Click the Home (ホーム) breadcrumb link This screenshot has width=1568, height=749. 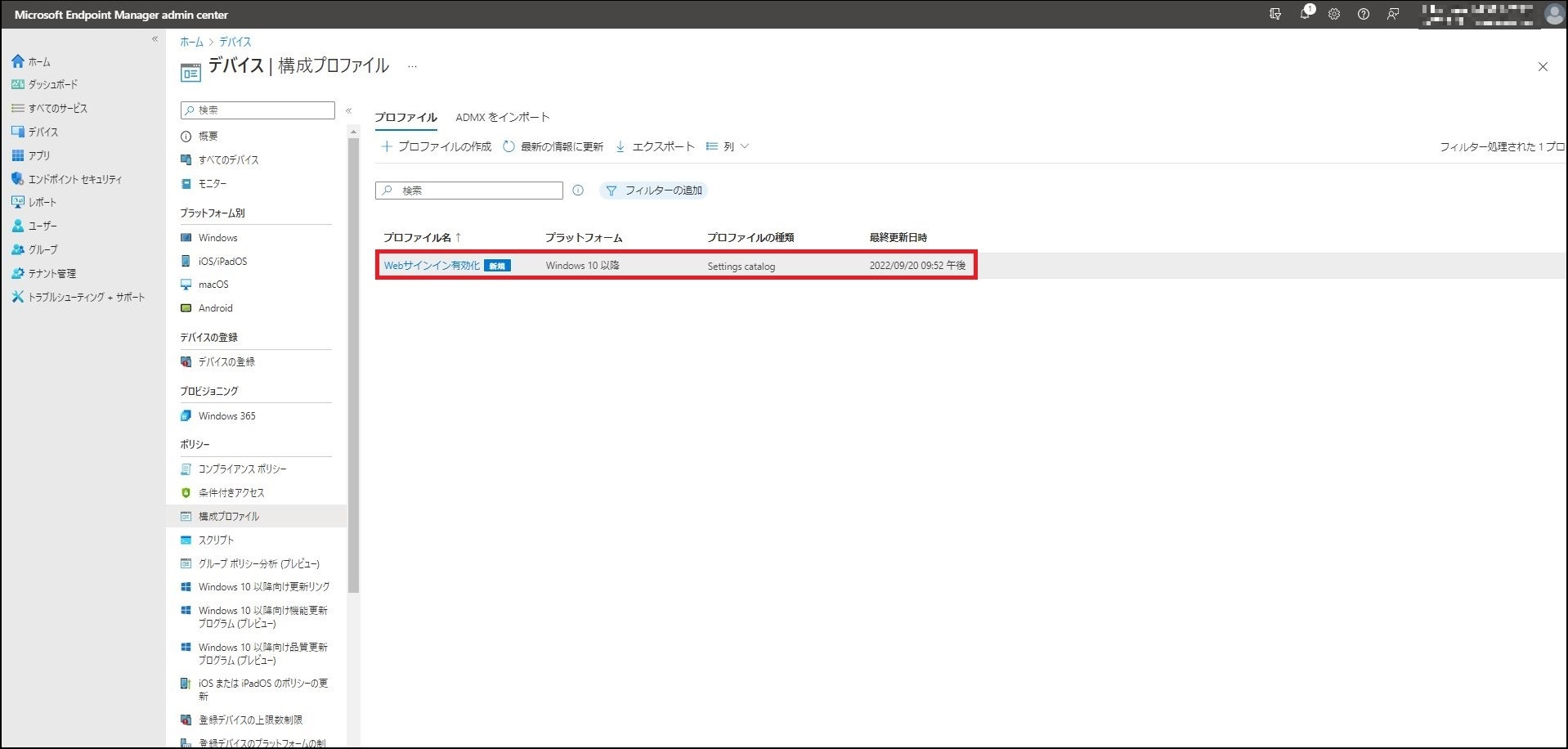[191, 42]
